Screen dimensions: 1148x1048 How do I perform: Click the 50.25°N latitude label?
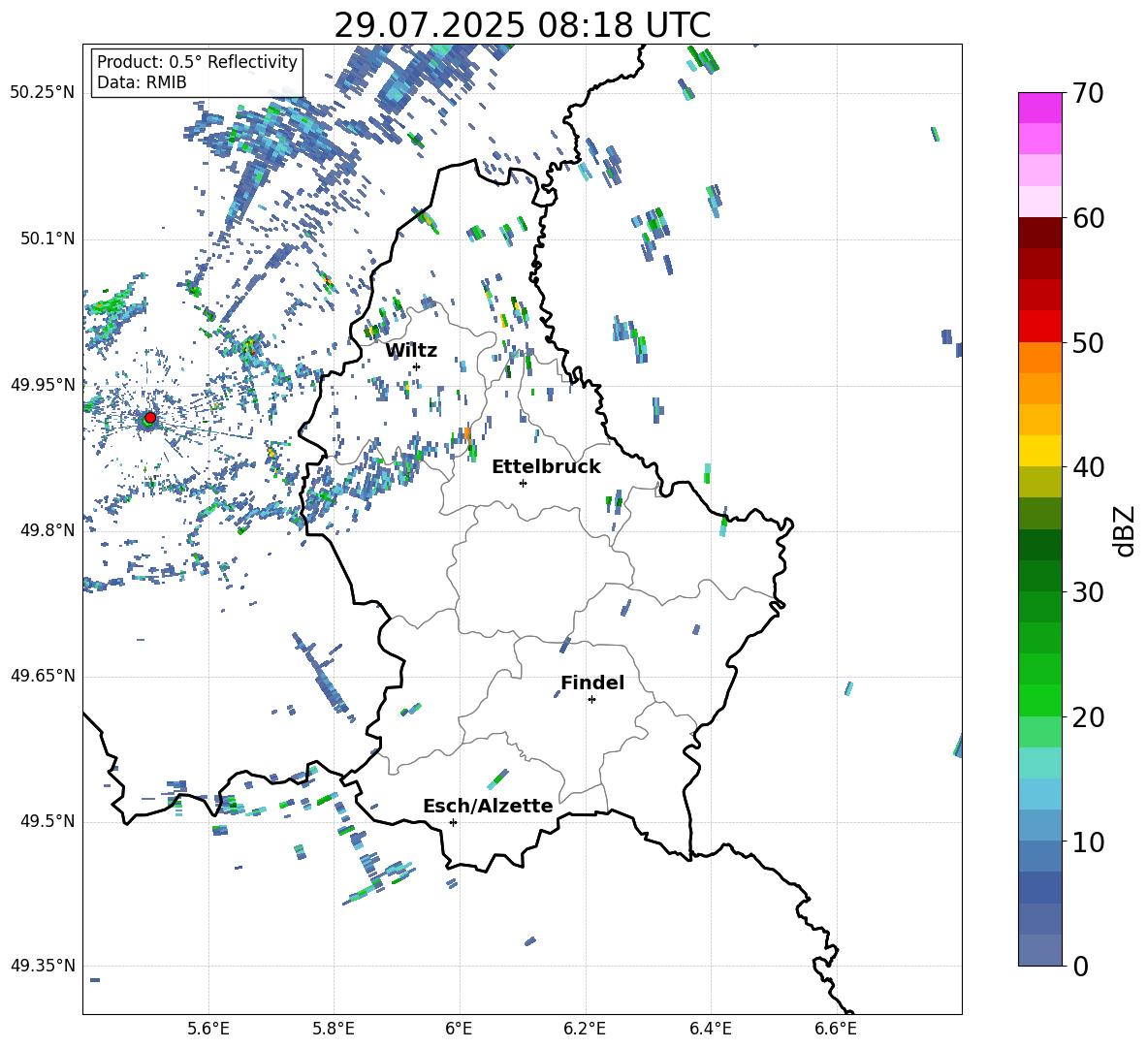[43, 93]
